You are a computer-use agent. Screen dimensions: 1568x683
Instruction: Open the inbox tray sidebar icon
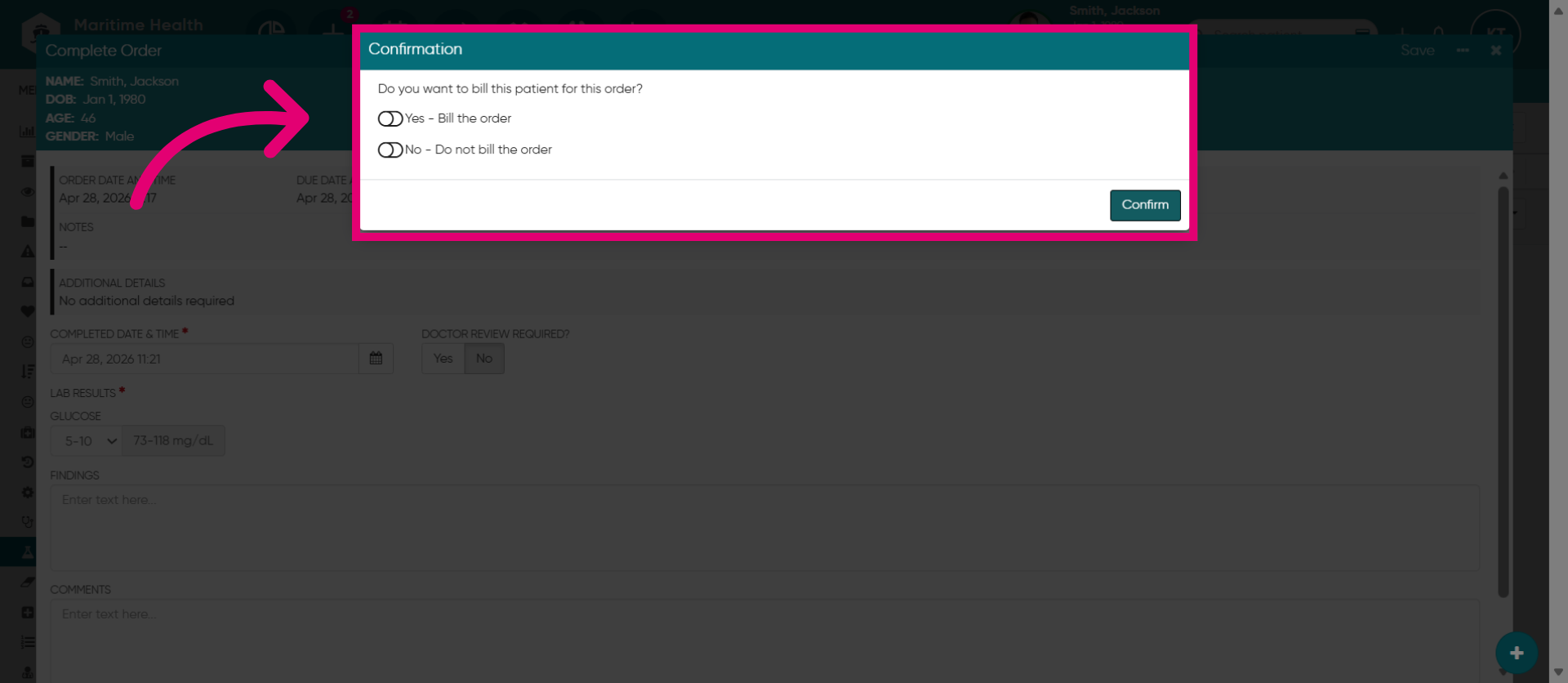[27, 282]
